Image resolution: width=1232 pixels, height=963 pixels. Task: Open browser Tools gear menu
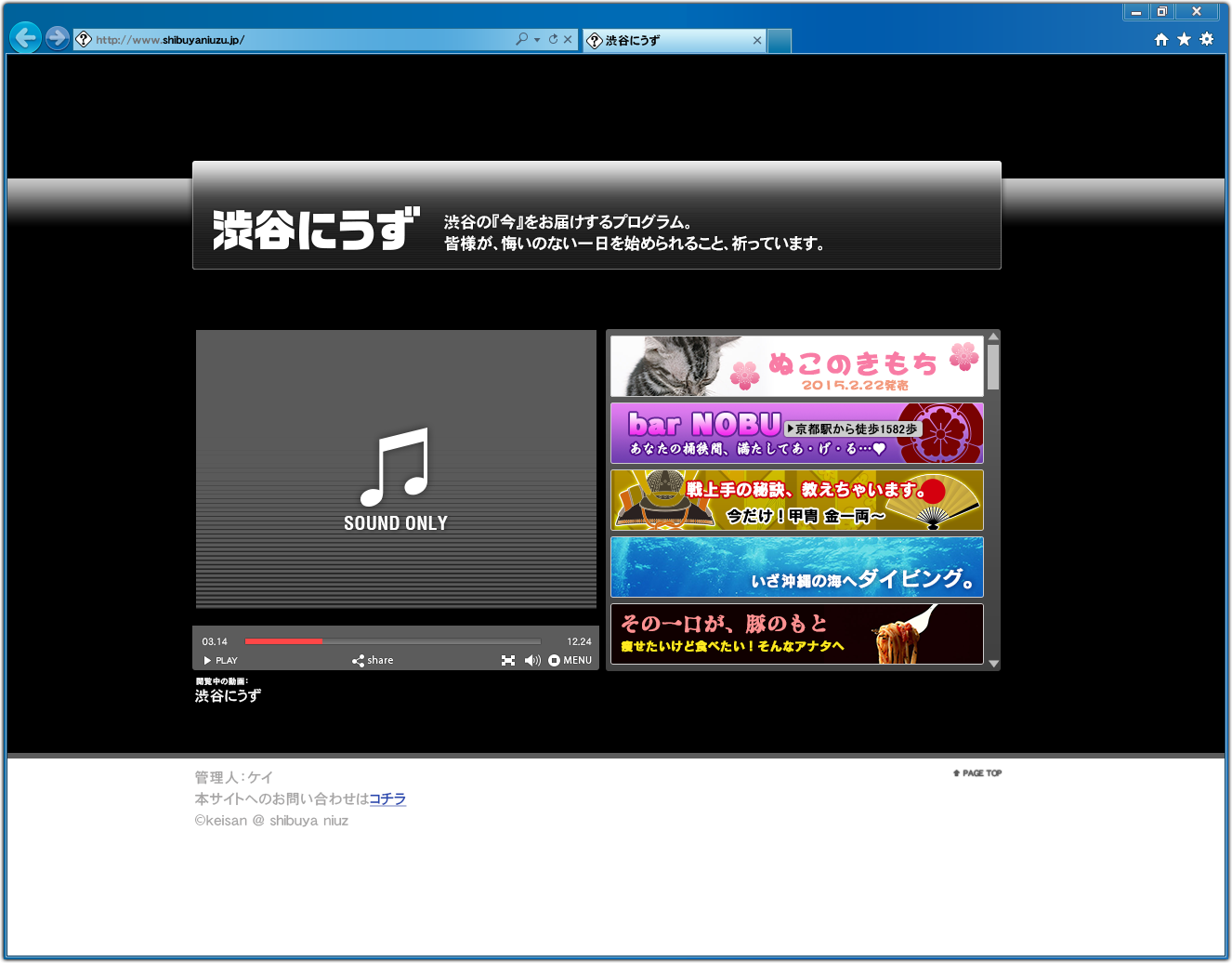point(1207,39)
